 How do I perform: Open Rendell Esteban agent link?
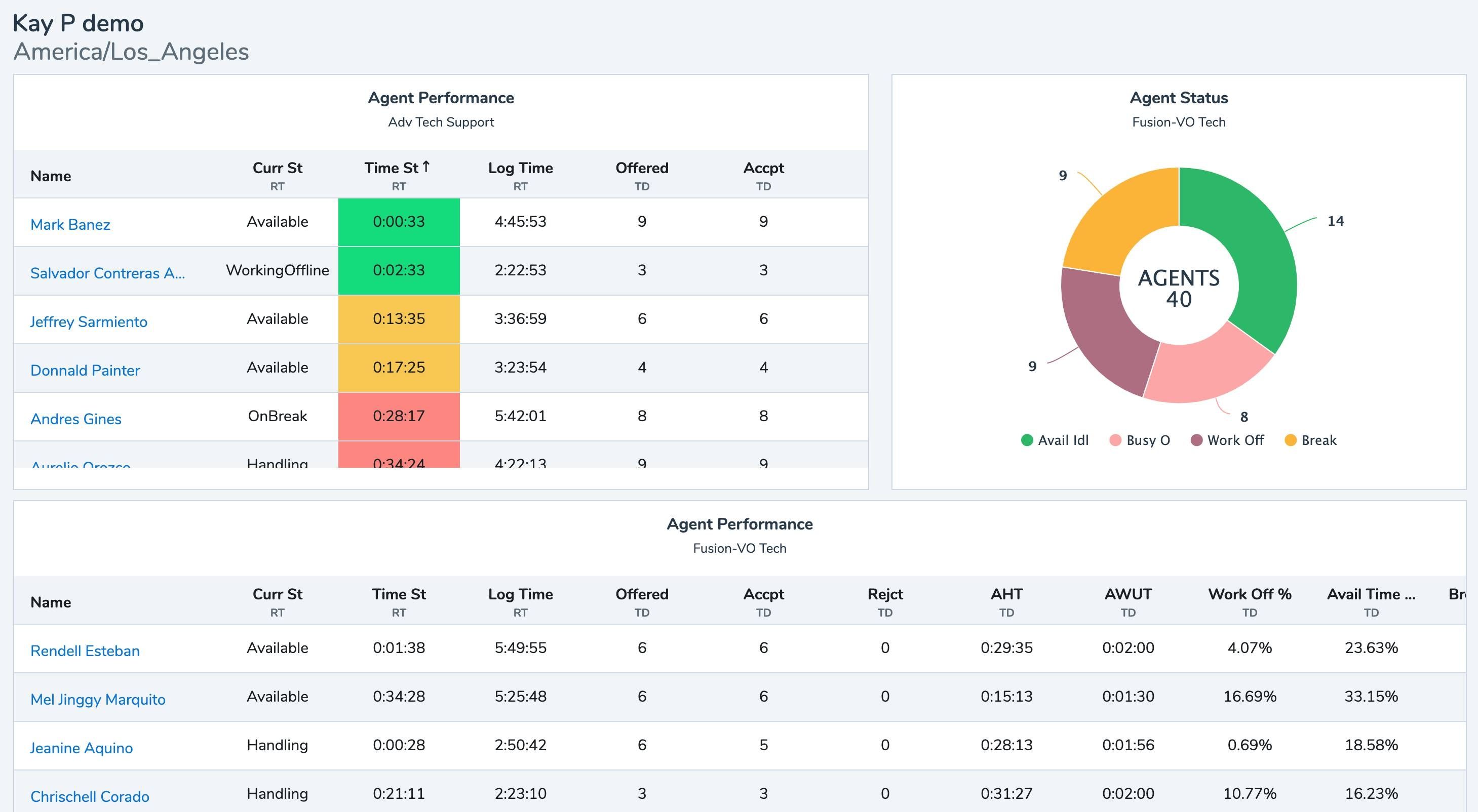[85, 651]
